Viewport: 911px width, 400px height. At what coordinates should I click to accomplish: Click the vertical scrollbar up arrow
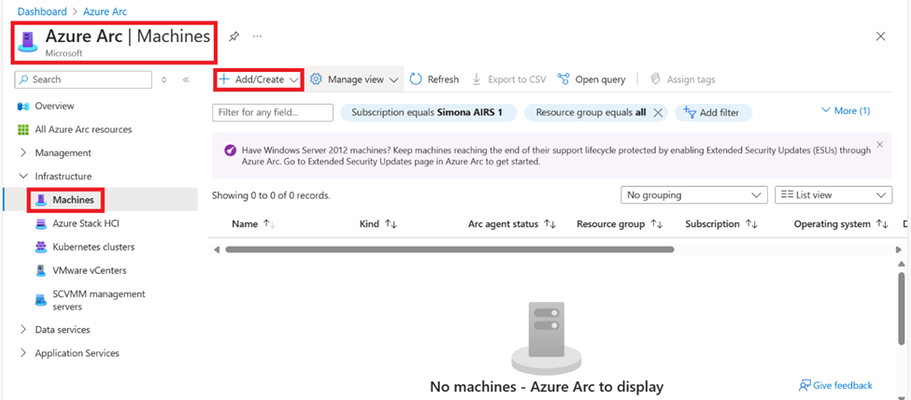901,264
